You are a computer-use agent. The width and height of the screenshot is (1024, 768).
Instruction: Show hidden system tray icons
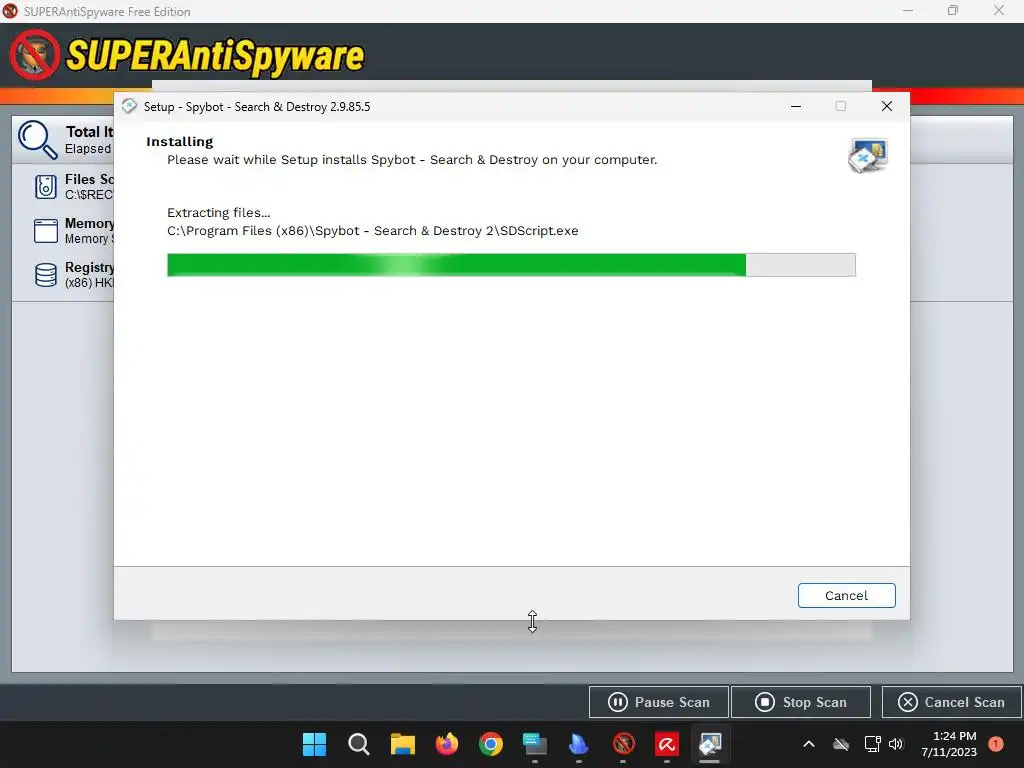808,744
